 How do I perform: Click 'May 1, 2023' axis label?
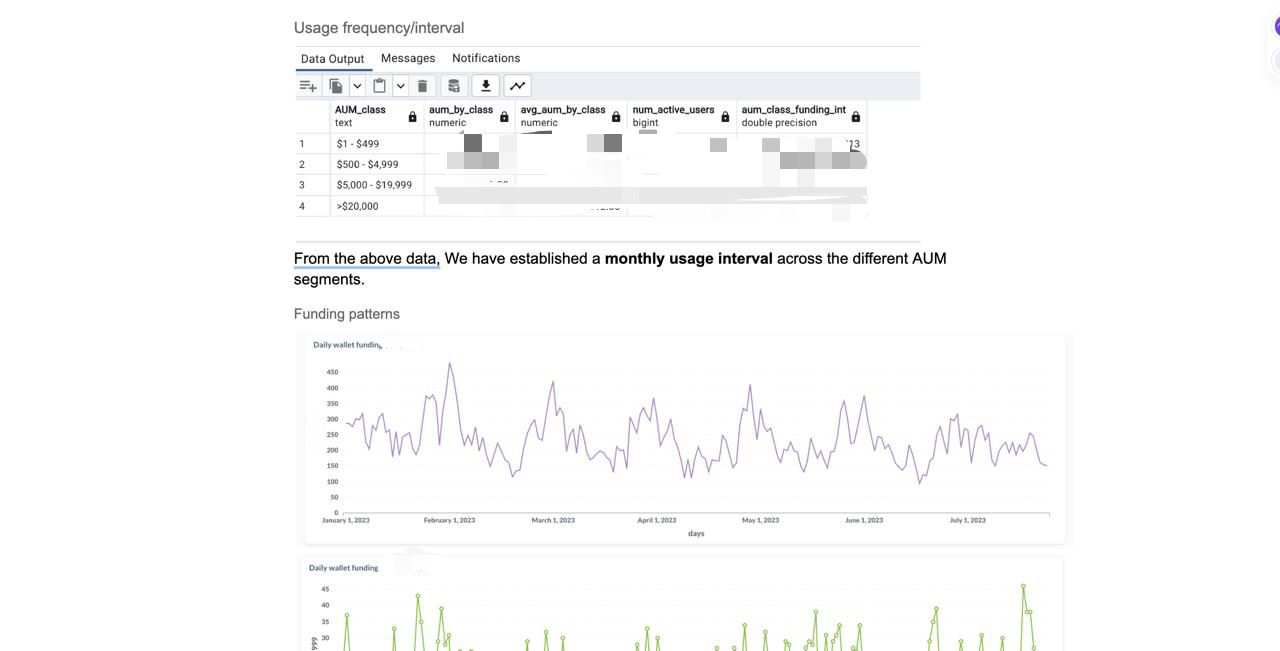tap(760, 520)
